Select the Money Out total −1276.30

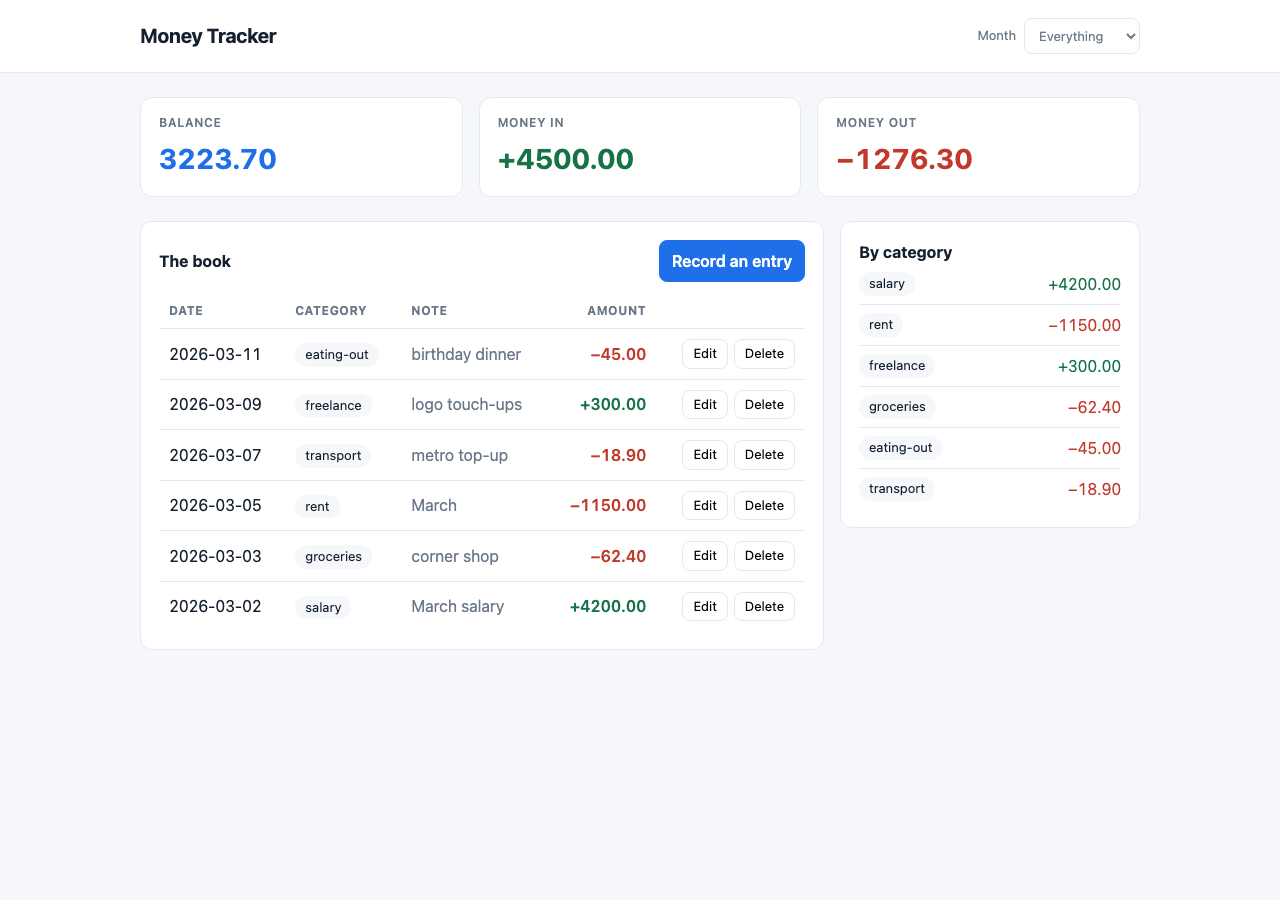904,159
